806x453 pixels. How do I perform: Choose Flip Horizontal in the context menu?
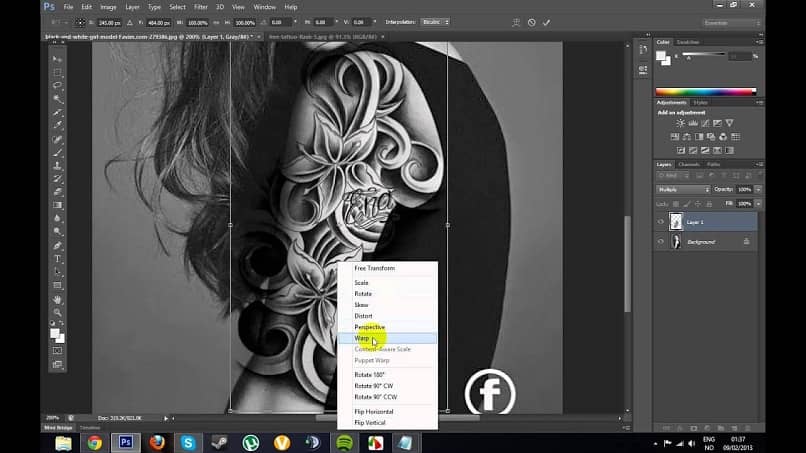373,411
